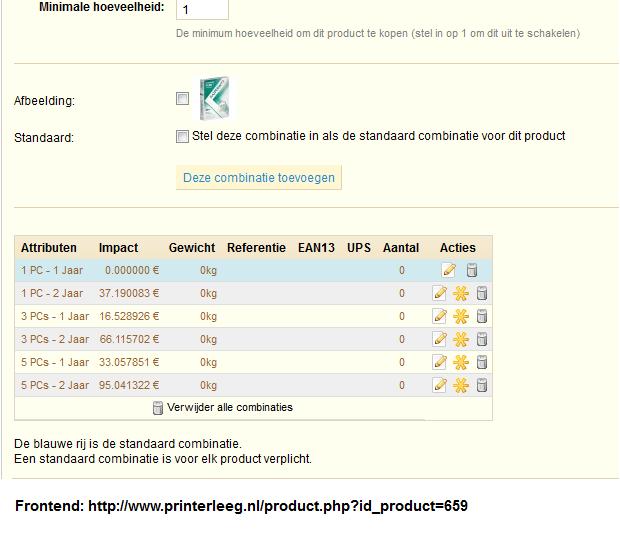Select the Kaspersky product image thumbnail
Screen dimensions: 620x559
(x=214, y=98)
